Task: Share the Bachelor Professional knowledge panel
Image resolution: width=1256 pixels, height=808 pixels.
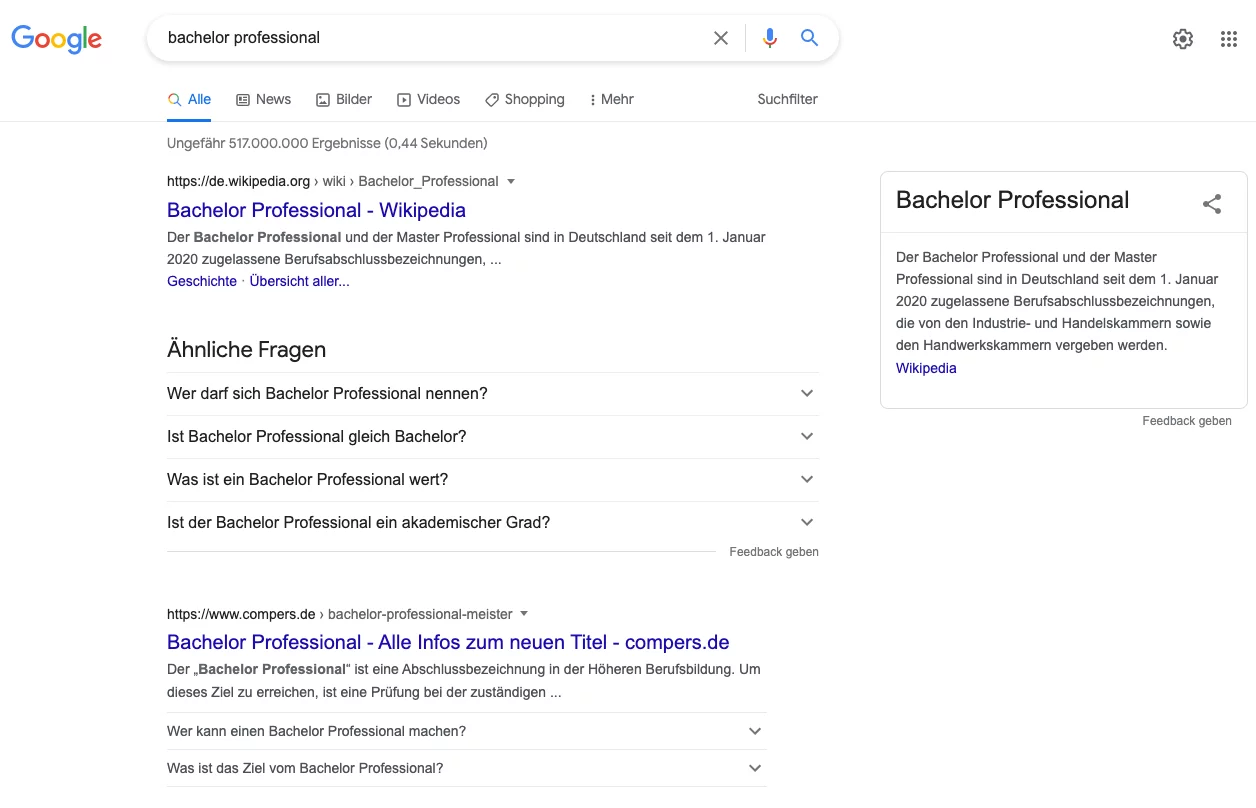Action: [x=1212, y=204]
